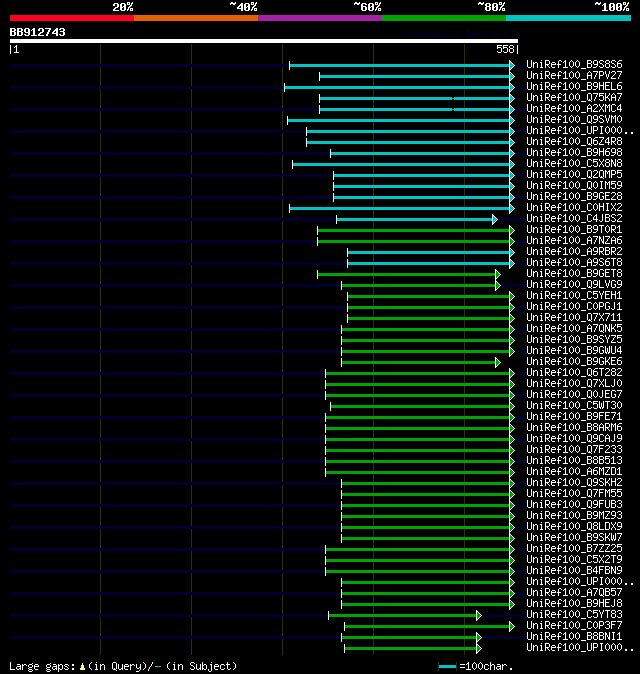This screenshot has width=640, height=674.
Task: Click the white query sequence bar
Action: [x=264, y=41]
